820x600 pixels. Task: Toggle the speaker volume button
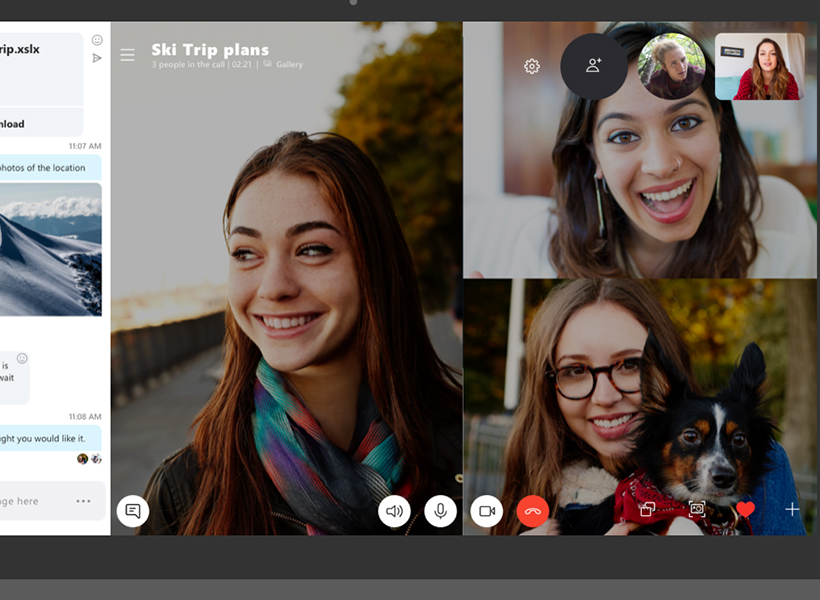[x=395, y=511]
